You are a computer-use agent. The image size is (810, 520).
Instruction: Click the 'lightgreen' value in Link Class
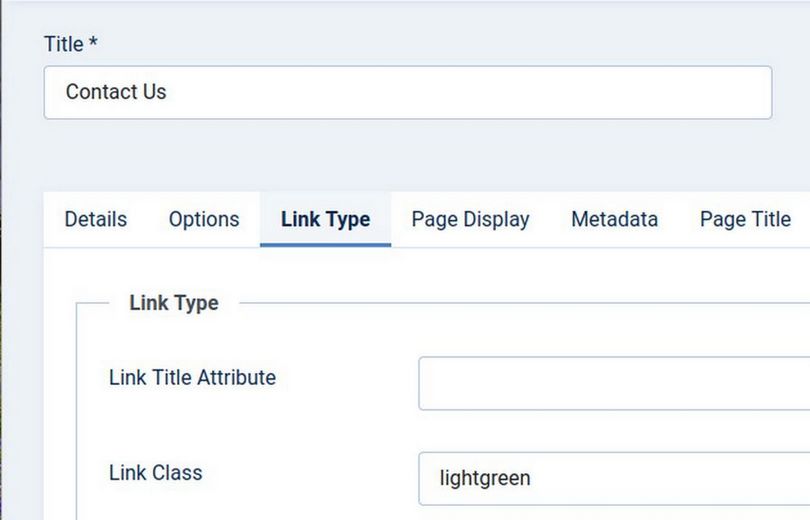(485, 478)
